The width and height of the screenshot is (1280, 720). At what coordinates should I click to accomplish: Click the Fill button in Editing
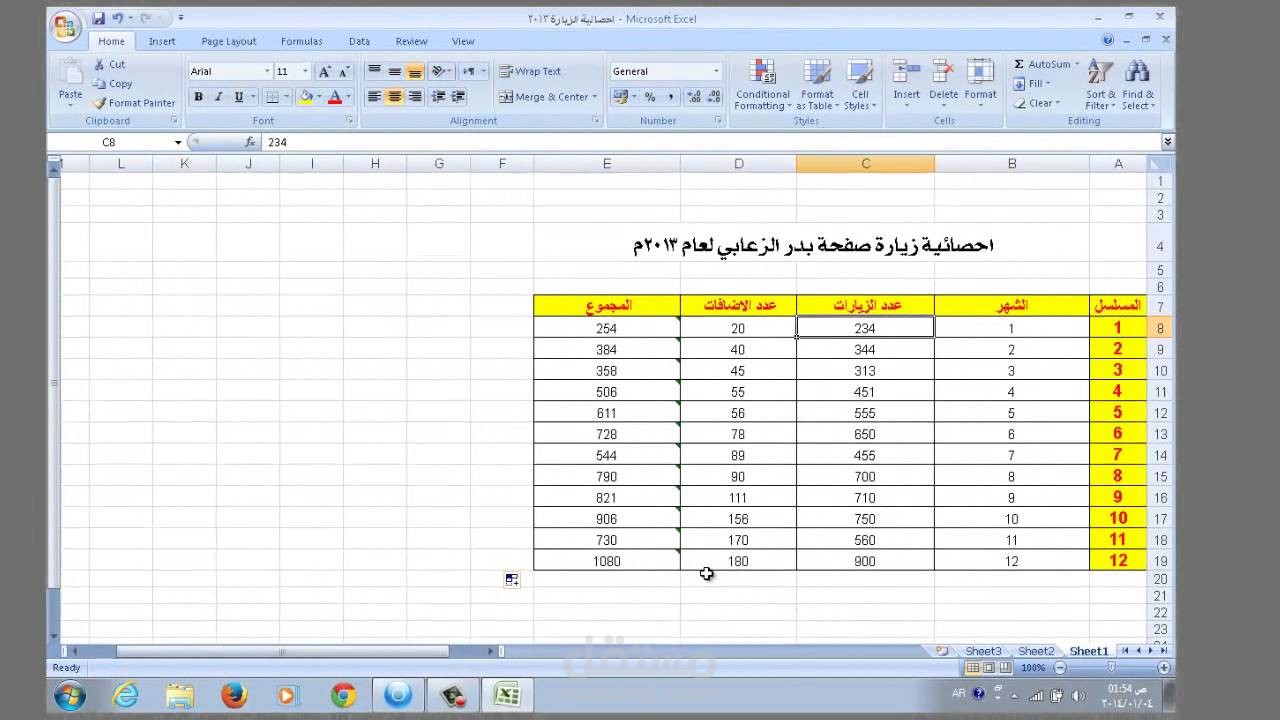(x=1032, y=84)
